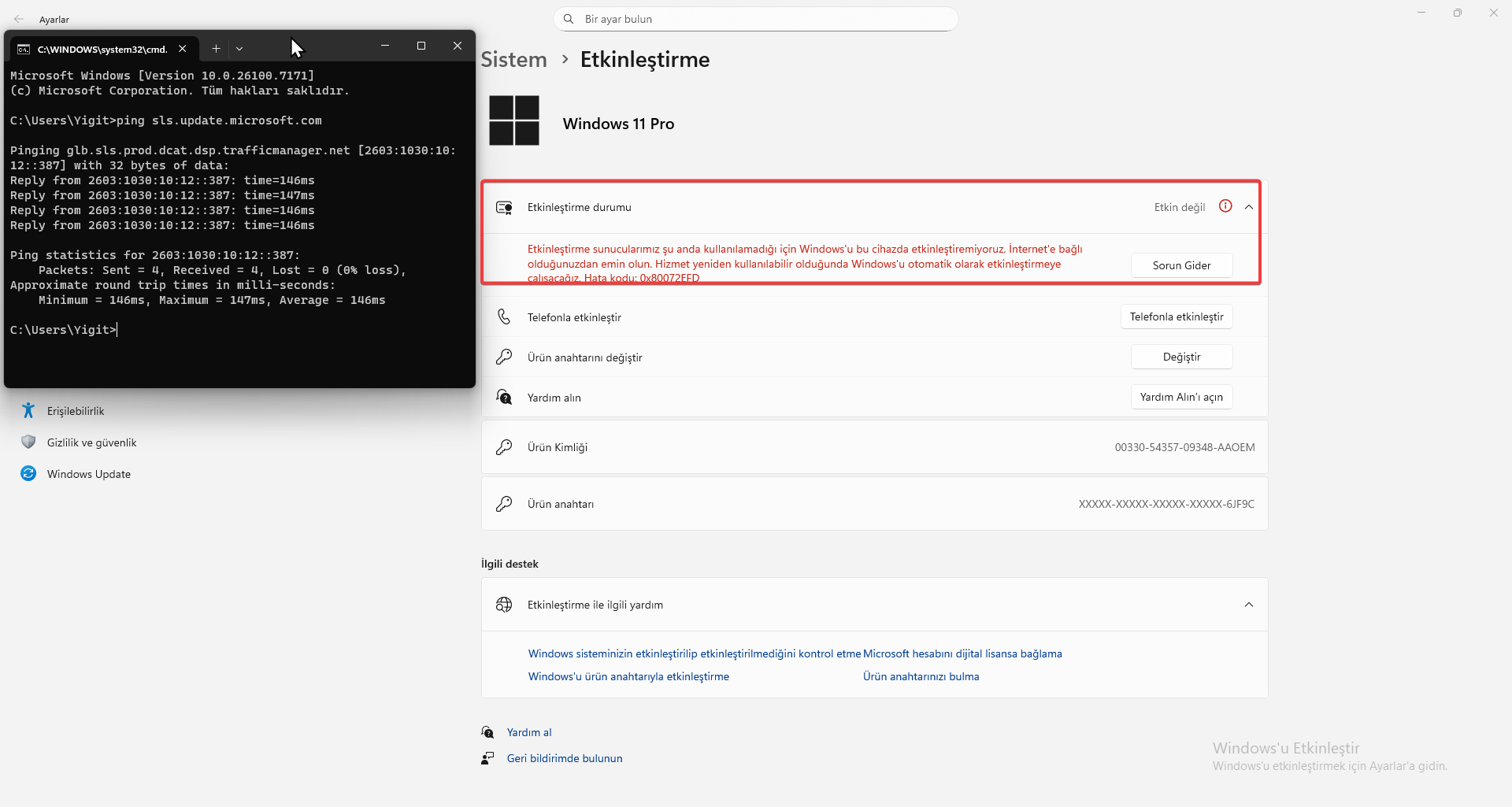Click the red error info icon
This screenshot has height=807, width=1512.
tap(1225, 206)
